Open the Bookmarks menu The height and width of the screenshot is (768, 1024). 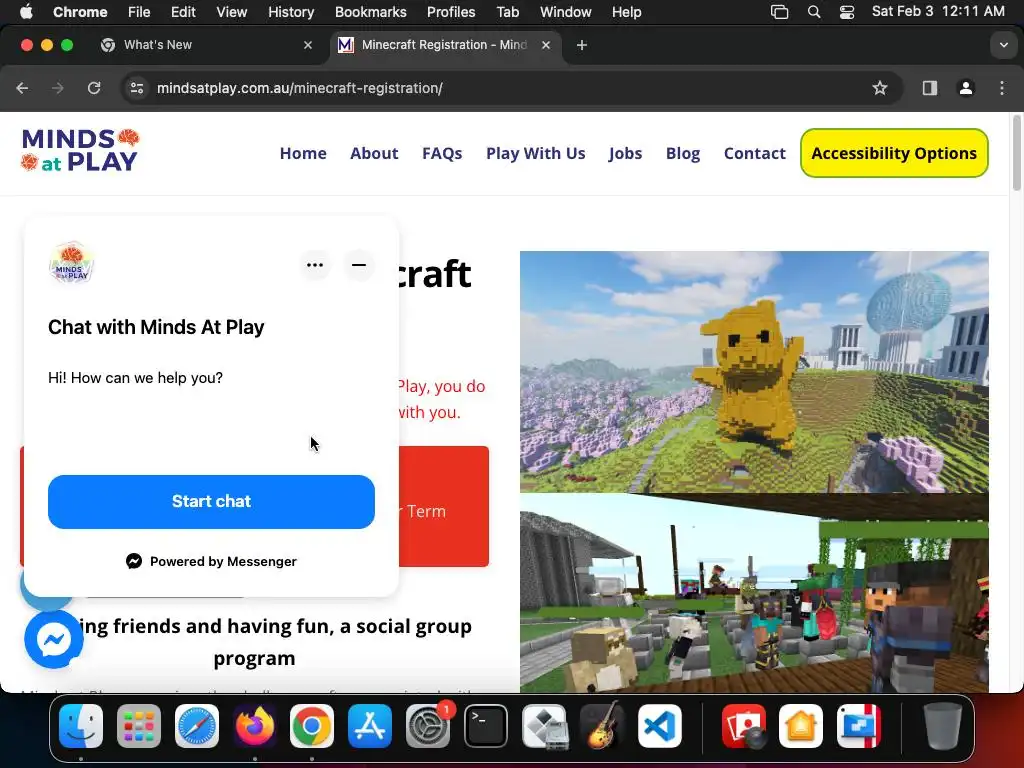click(370, 12)
